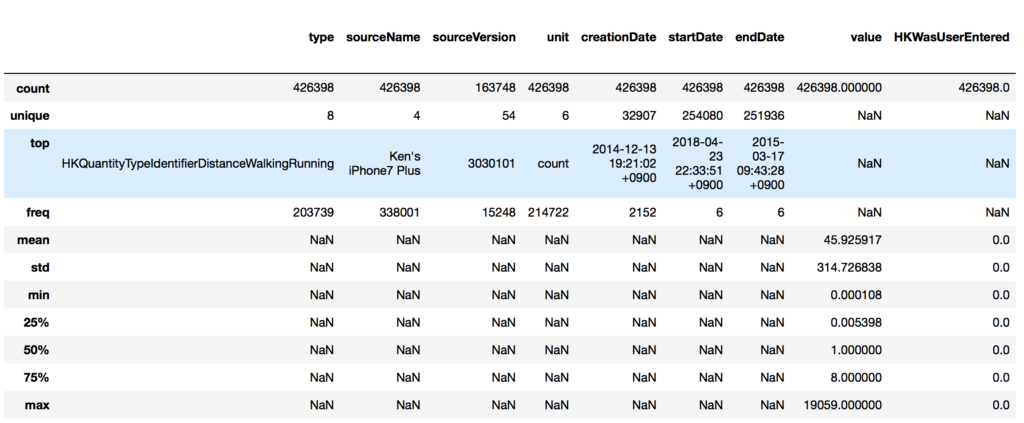The image size is (1024, 423).
Task: Click the 'creationDate' column header
Action: coord(618,37)
